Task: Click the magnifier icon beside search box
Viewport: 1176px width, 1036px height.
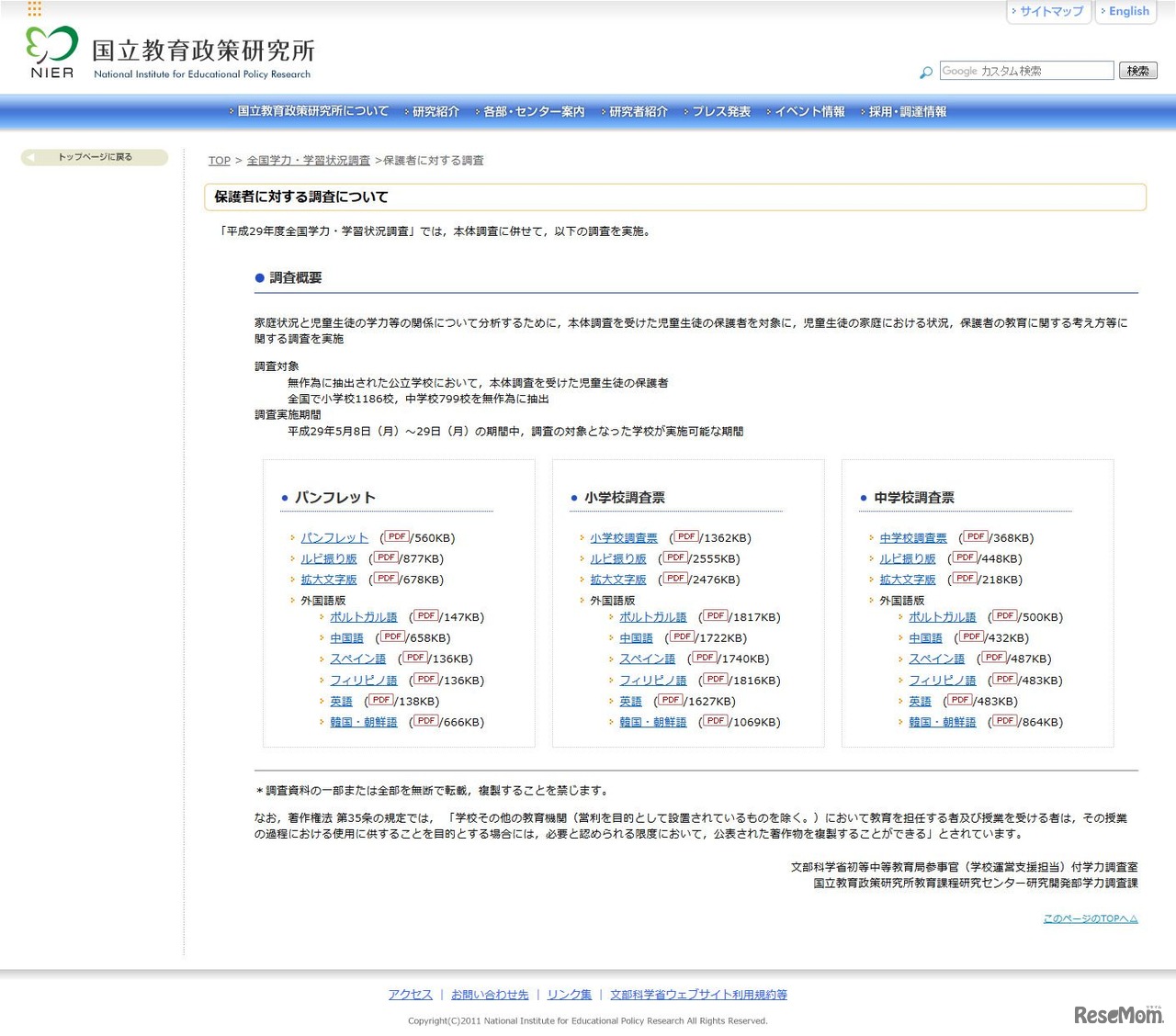Action: (926, 72)
